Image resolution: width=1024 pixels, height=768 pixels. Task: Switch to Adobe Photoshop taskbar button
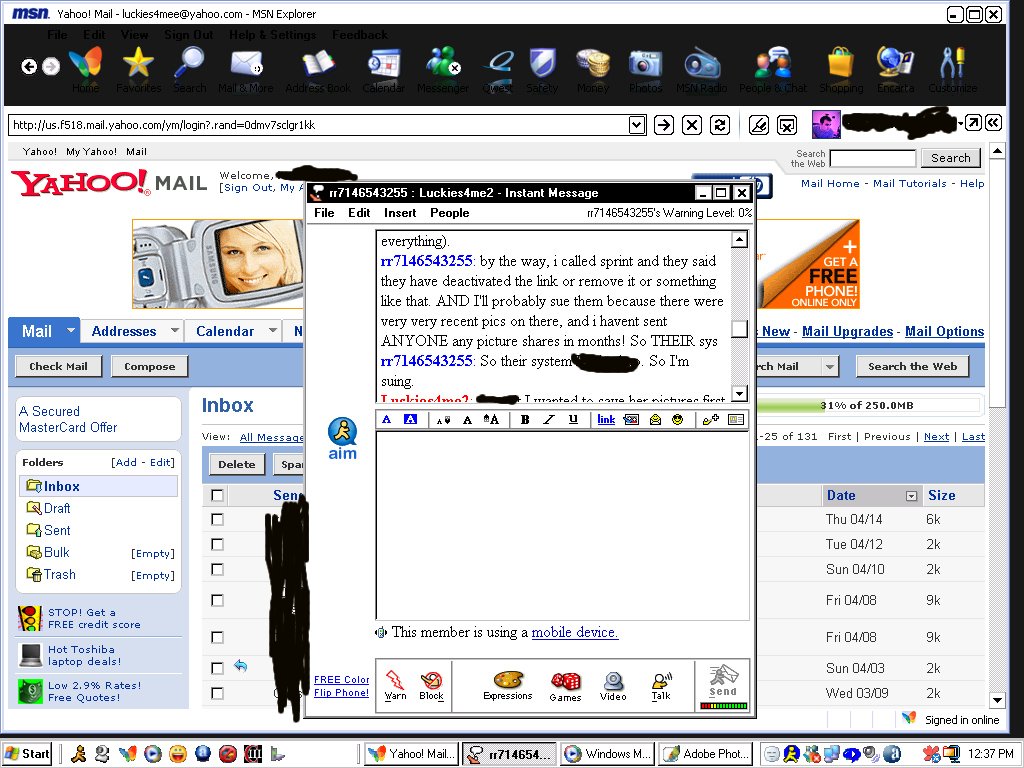706,754
